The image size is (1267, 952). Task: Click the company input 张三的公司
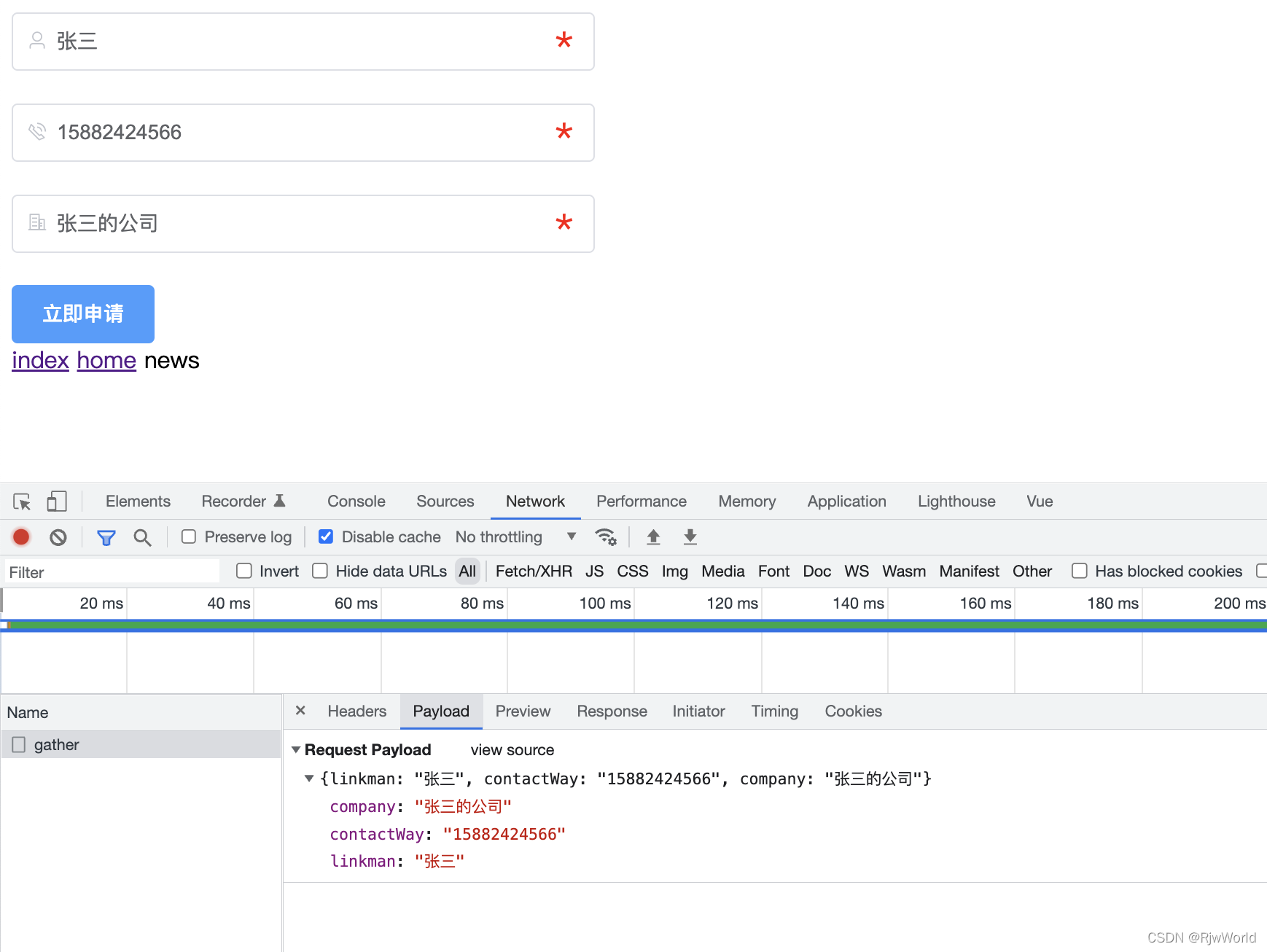point(303,224)
